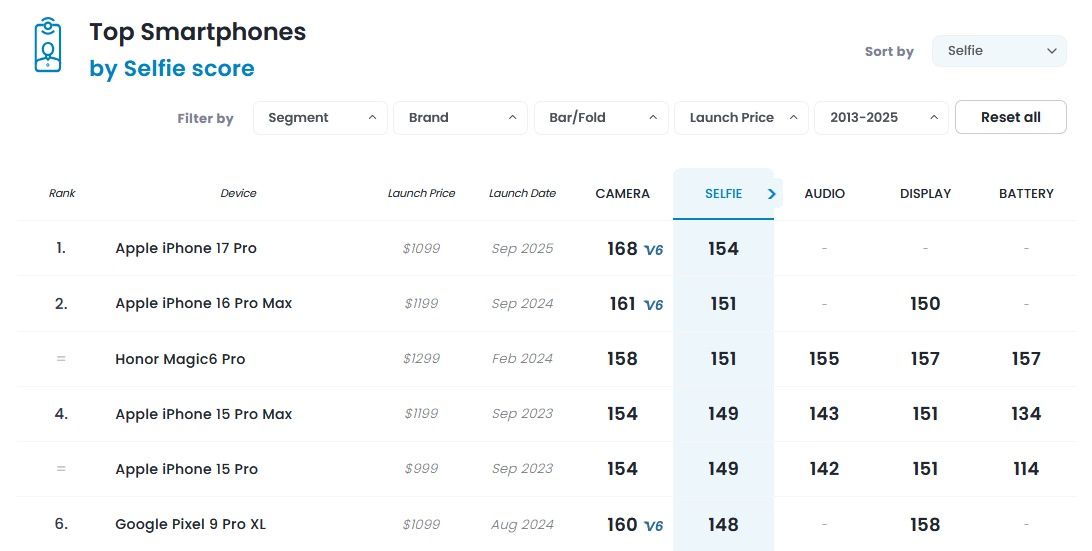Open Honor Magic6 Pro device link
This screenshot has width=1092, height=551.
(x=180, y=359)
